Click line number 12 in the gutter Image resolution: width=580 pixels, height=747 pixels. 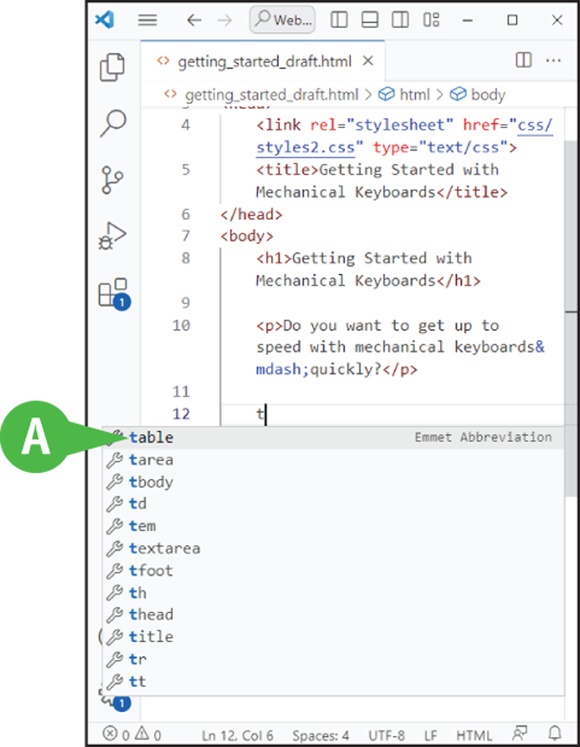click(x=181, y=414)
